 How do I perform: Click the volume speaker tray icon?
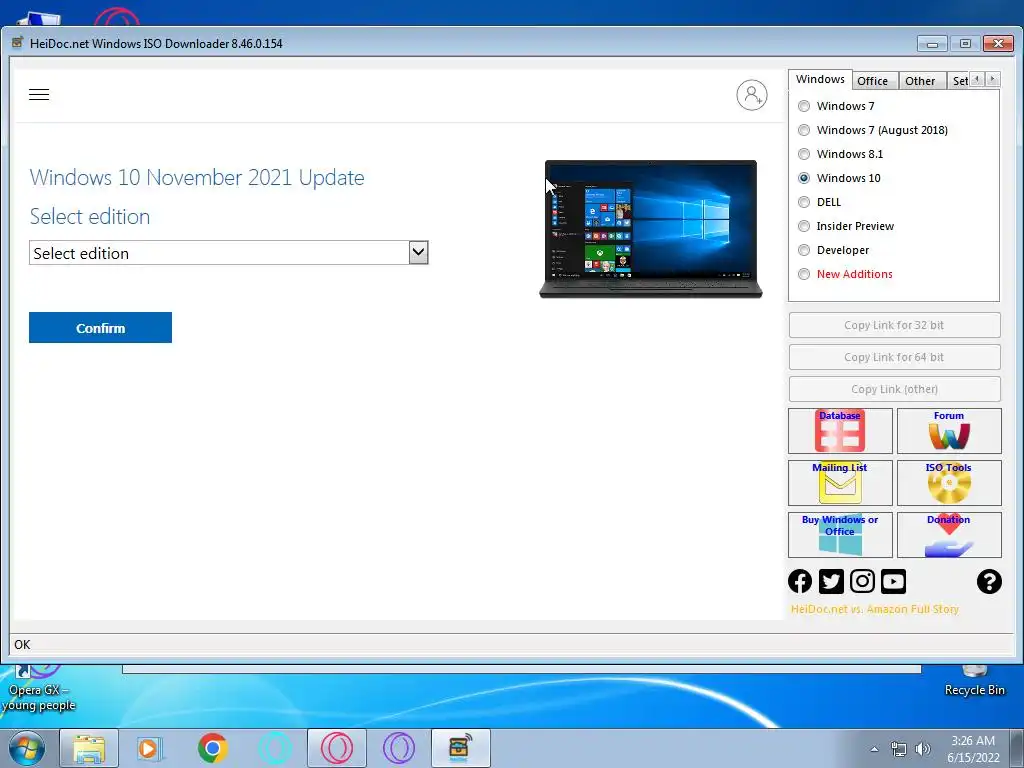coord(923,749)
